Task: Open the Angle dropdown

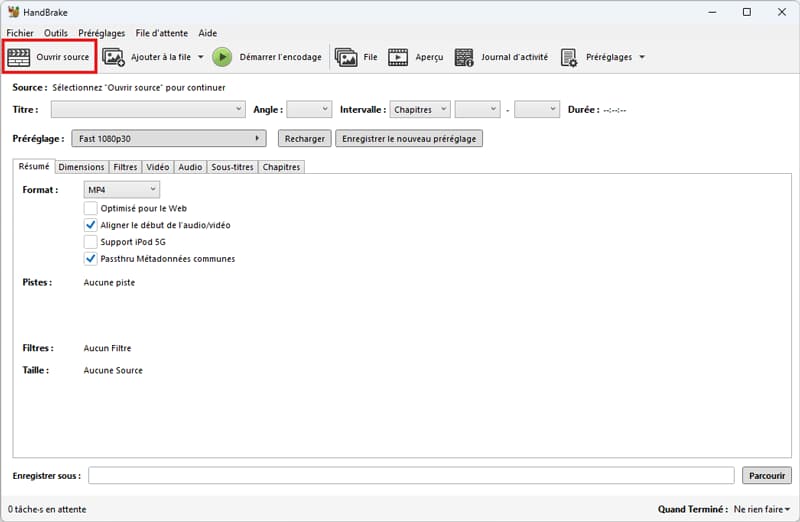Action: click(309, 109)
